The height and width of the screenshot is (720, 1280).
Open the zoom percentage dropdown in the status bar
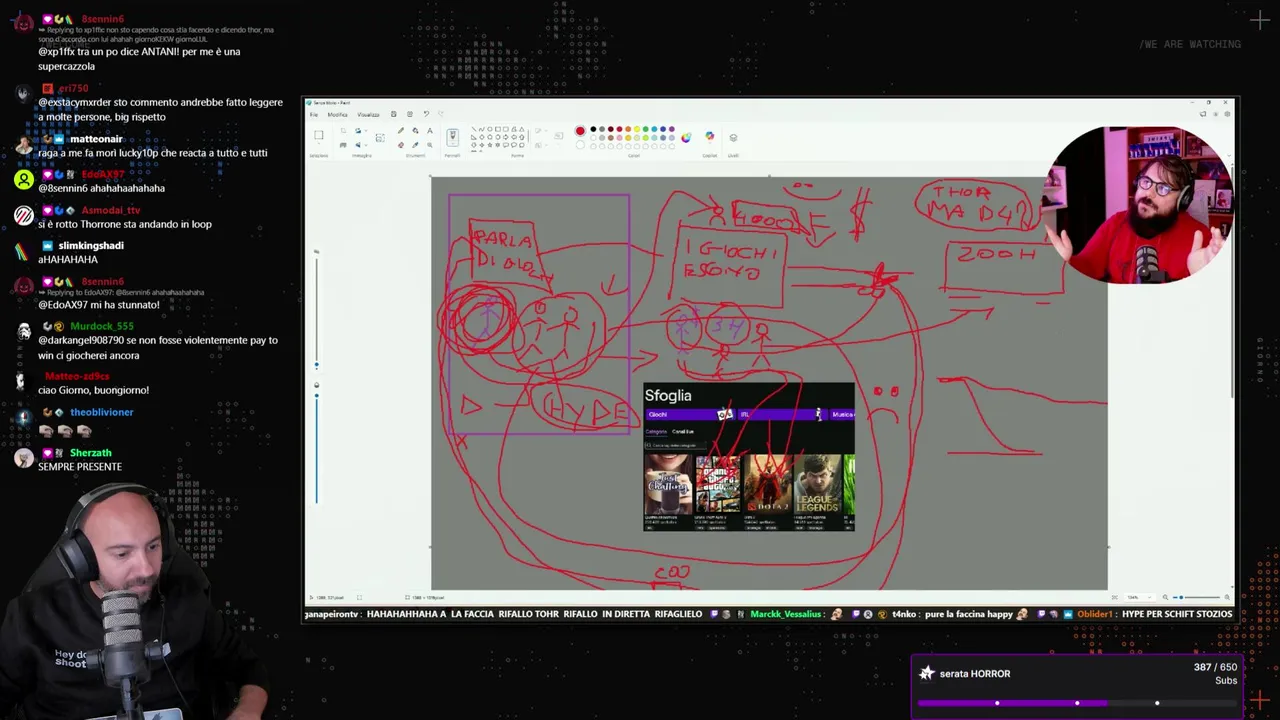tap(1140, 597)
